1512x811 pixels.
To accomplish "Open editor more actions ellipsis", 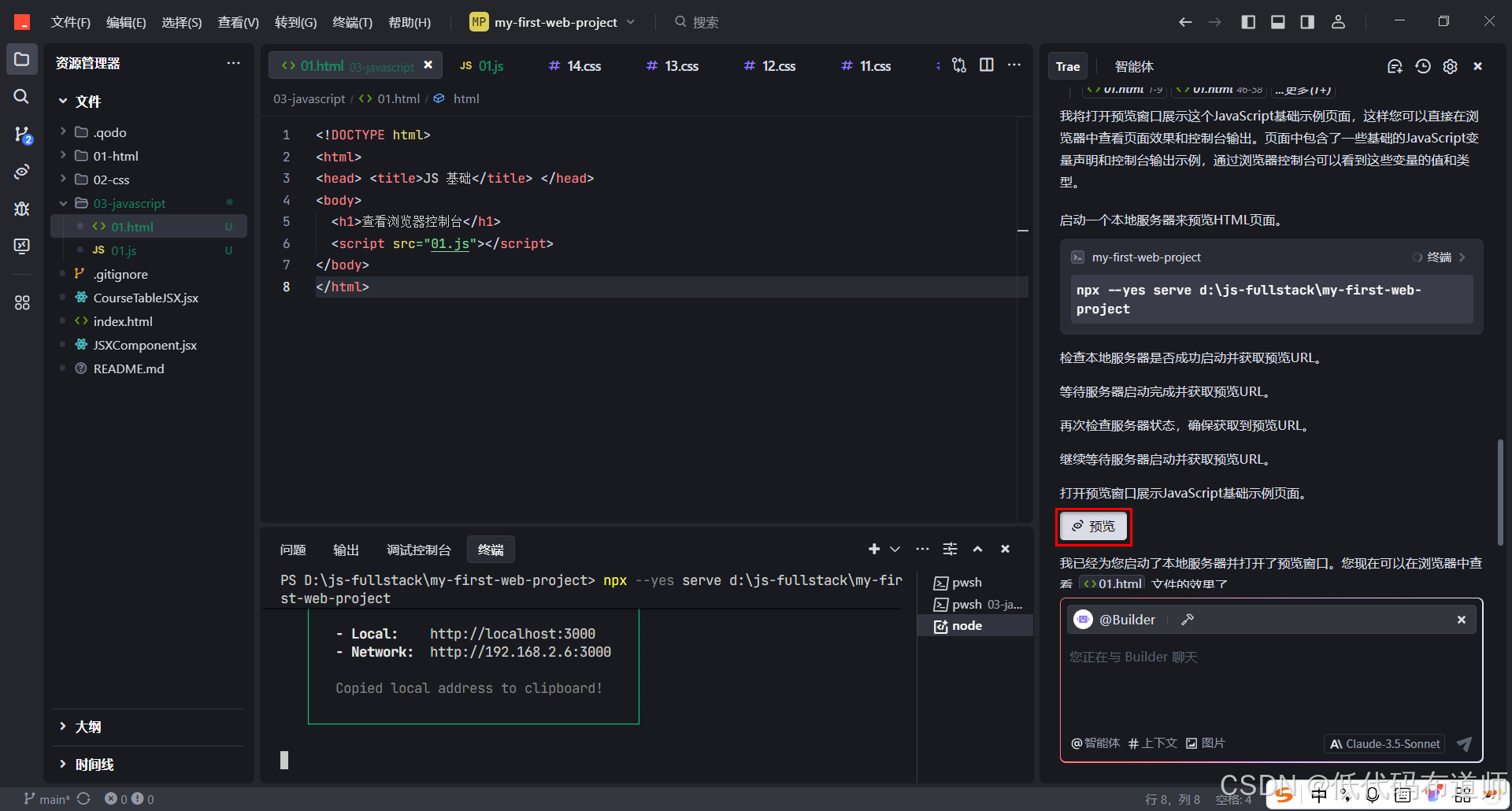I will coord(1014,65).
